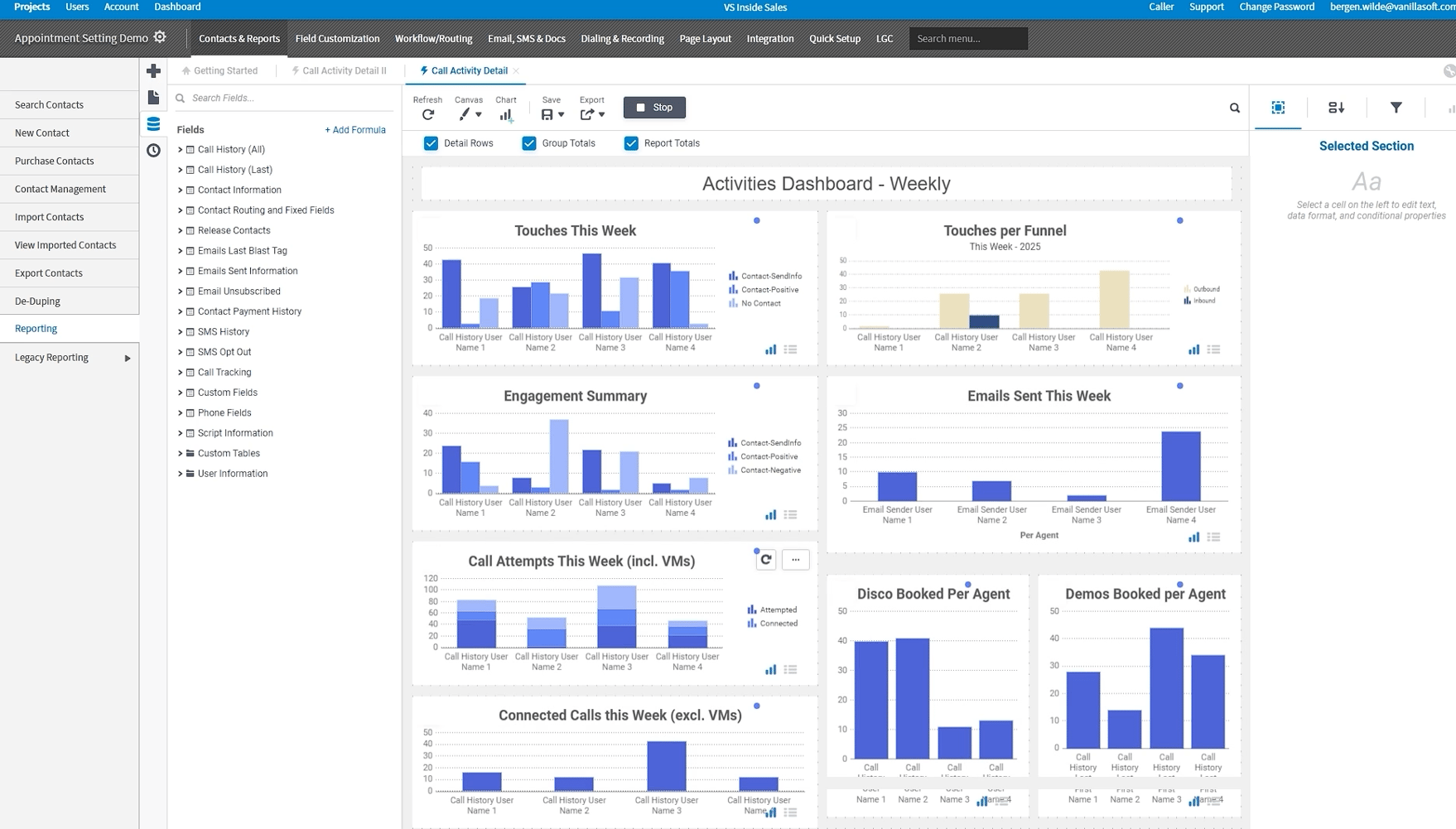Screen dimensions: 1456x829
Task: Click the Export share icon
Action: [587, 115]
